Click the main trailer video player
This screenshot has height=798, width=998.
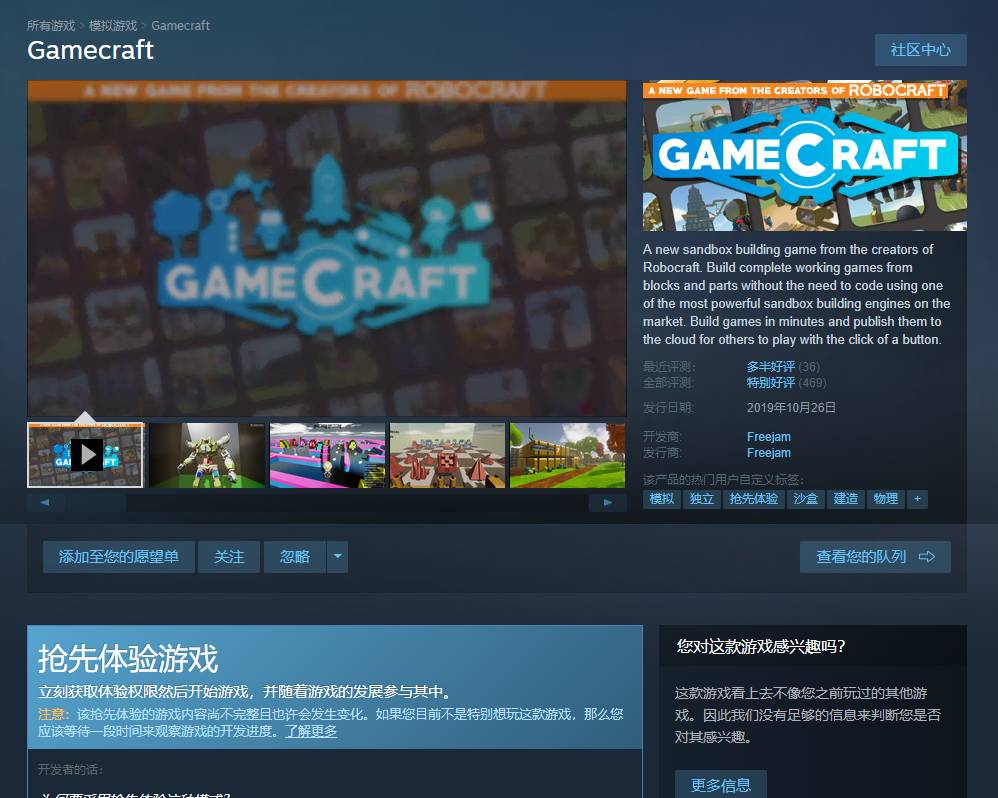tap(327, 248)
